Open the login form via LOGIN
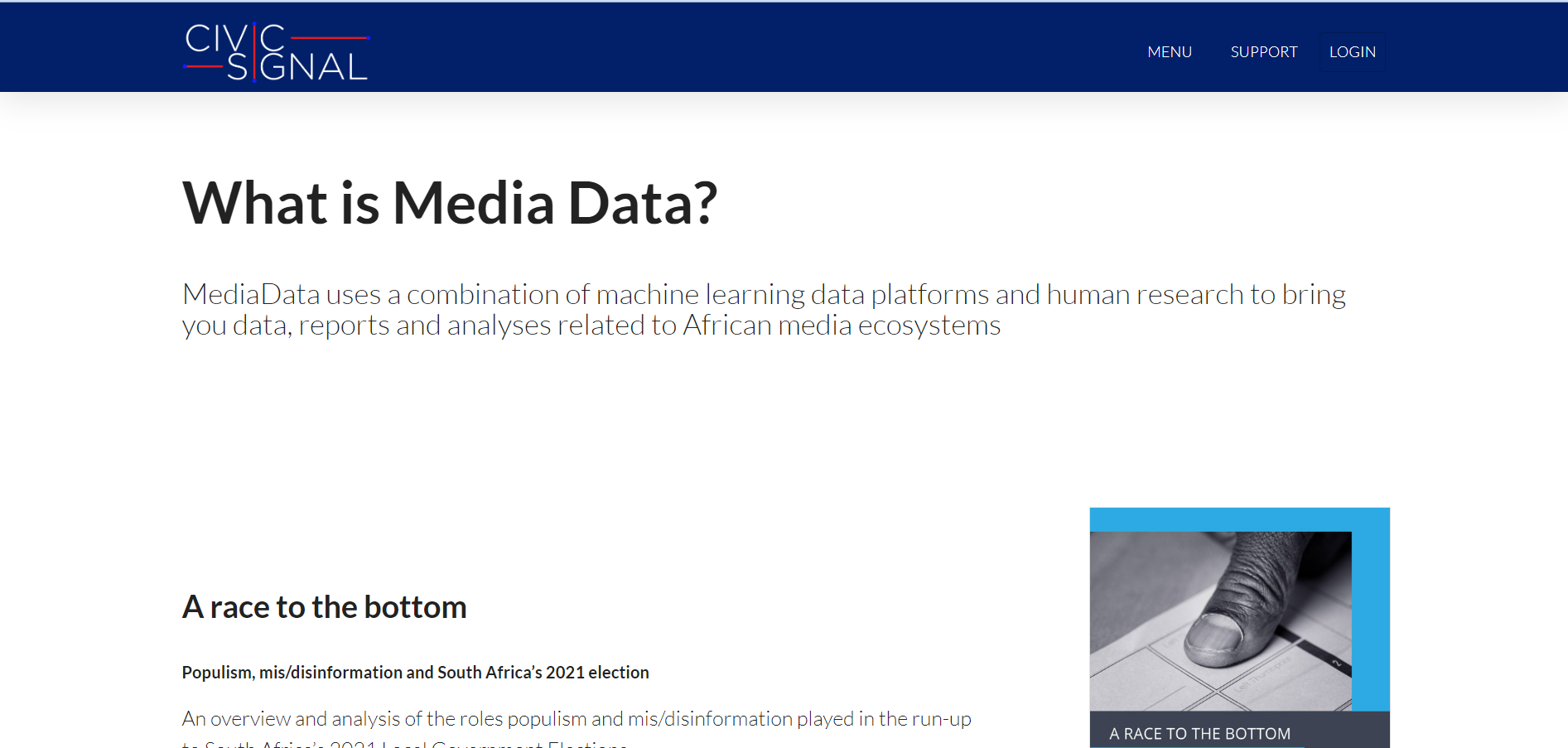 (1352, 51)
